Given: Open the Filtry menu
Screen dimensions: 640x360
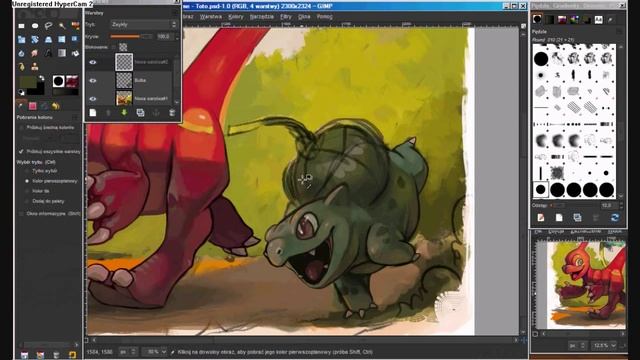Looking at the screenshot, I should (286, 17).
